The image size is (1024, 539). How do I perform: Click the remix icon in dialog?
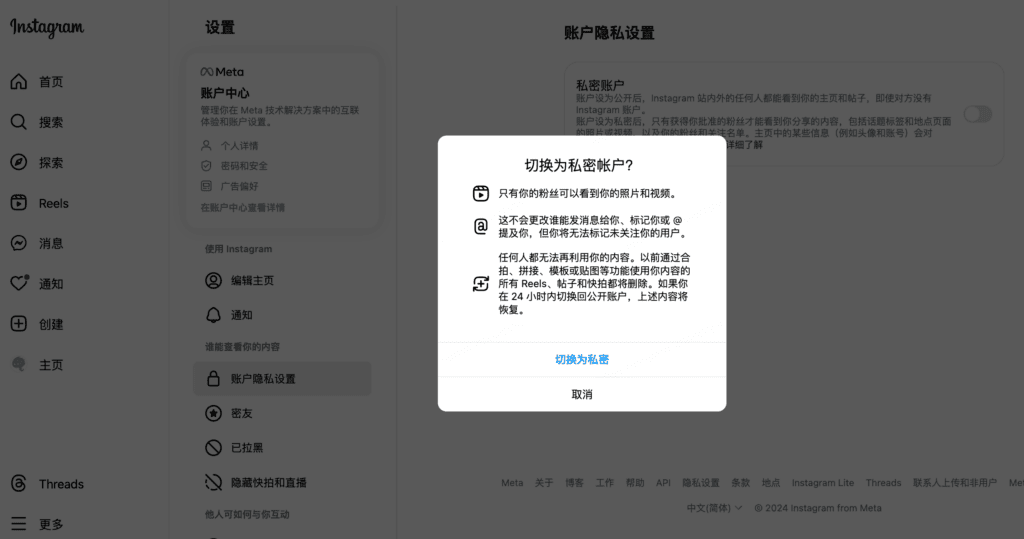pos(481,284)
